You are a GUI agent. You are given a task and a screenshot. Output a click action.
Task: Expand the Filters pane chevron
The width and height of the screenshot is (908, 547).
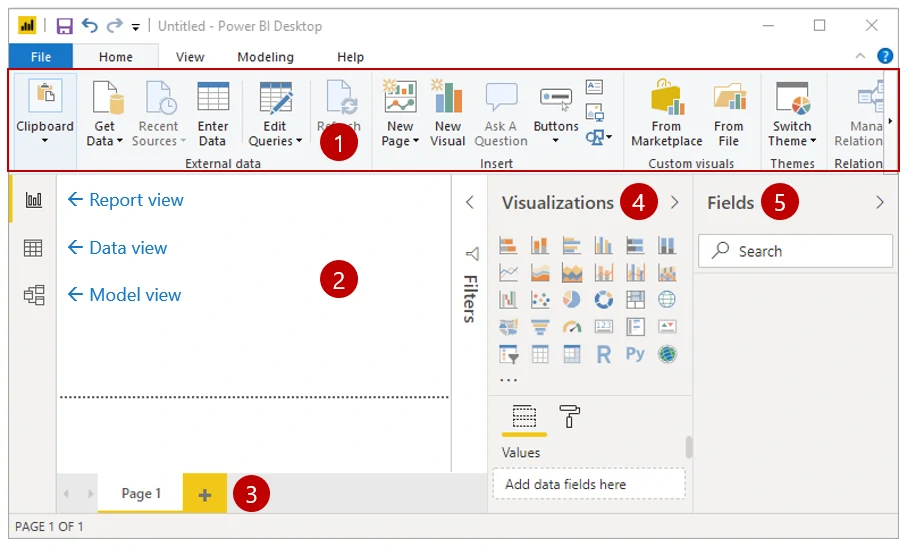click(470, 202)
